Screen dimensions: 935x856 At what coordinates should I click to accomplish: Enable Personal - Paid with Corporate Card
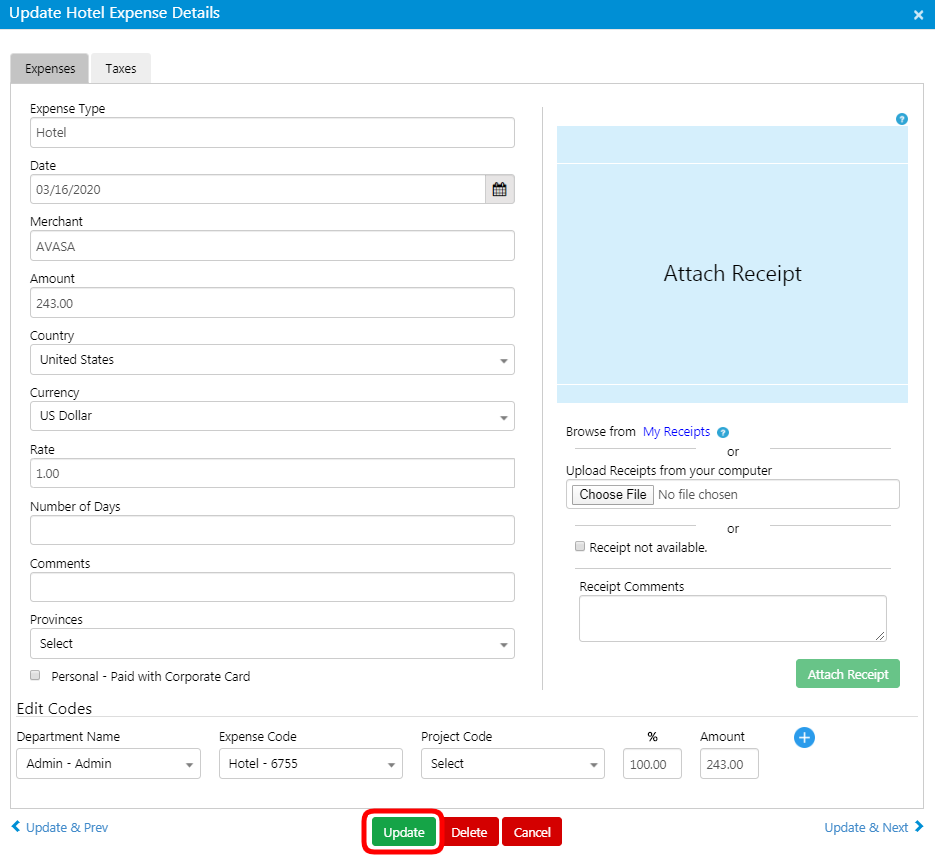pyautogui.click(x=36, y=675)
